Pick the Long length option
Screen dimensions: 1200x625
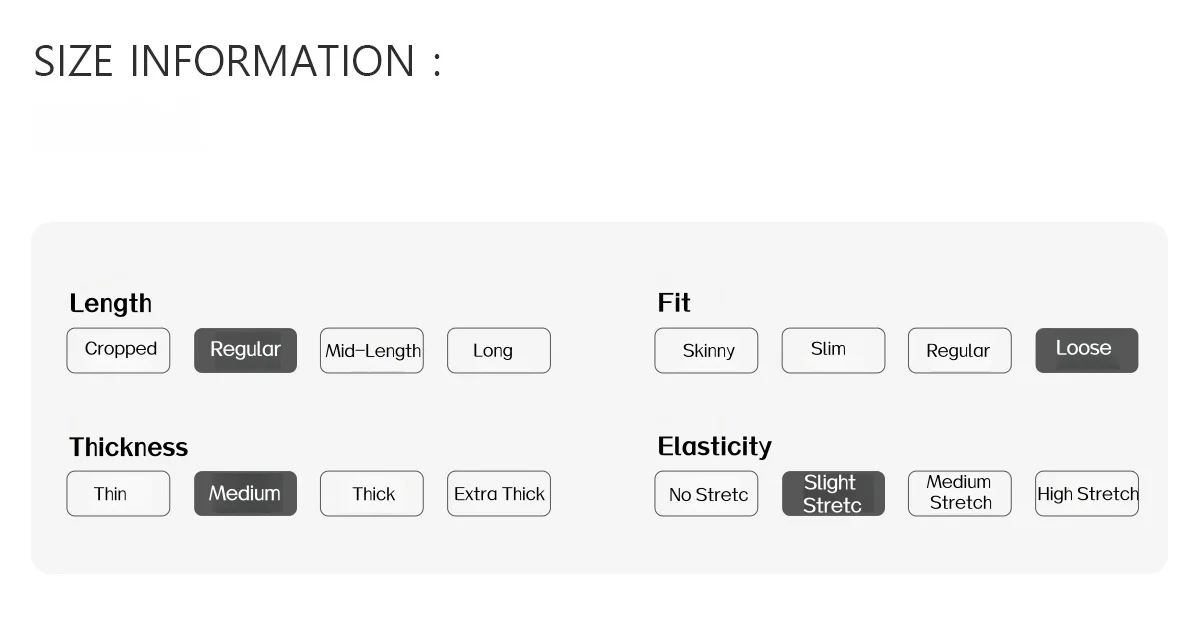pos(499,350)
